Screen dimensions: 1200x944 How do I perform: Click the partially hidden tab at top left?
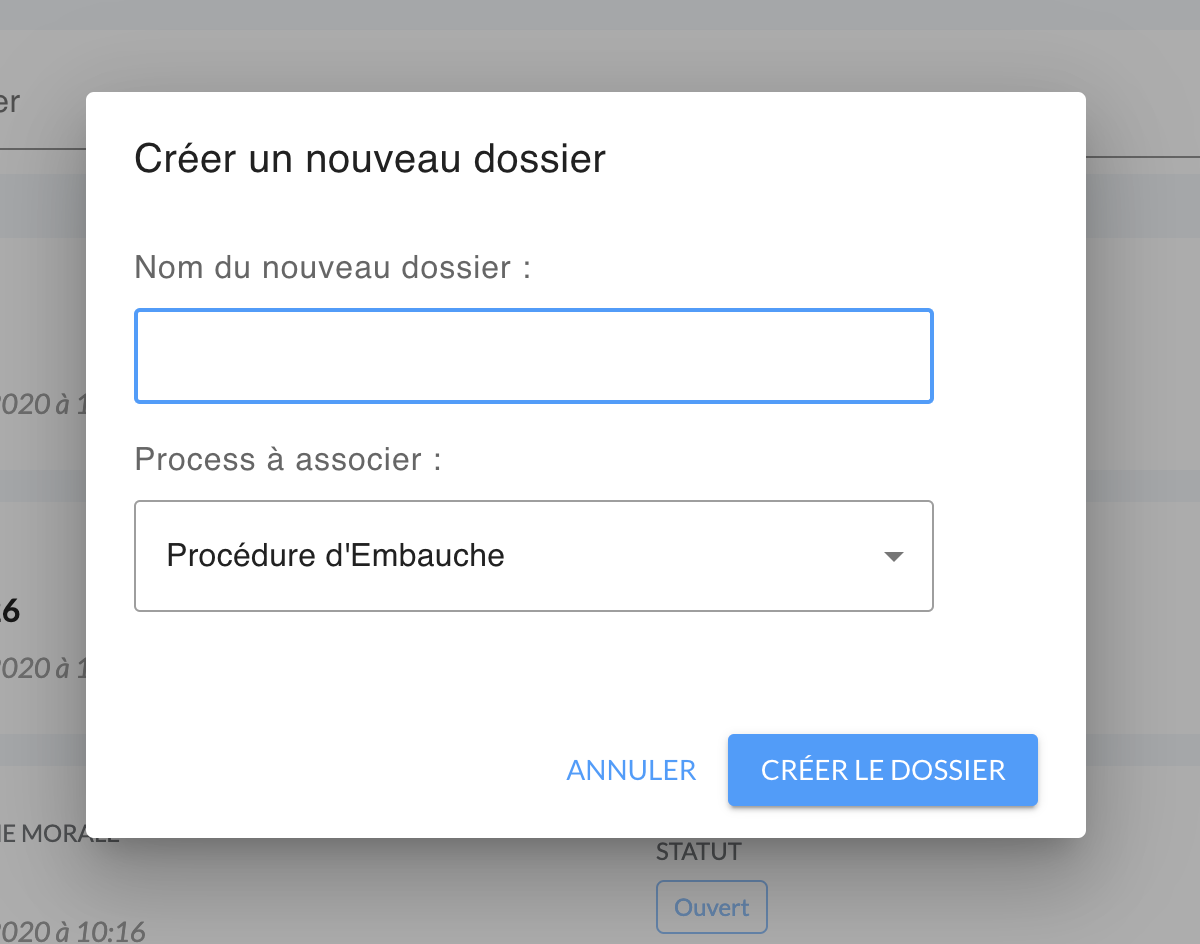pyautogui.click(x=10, y=102)
